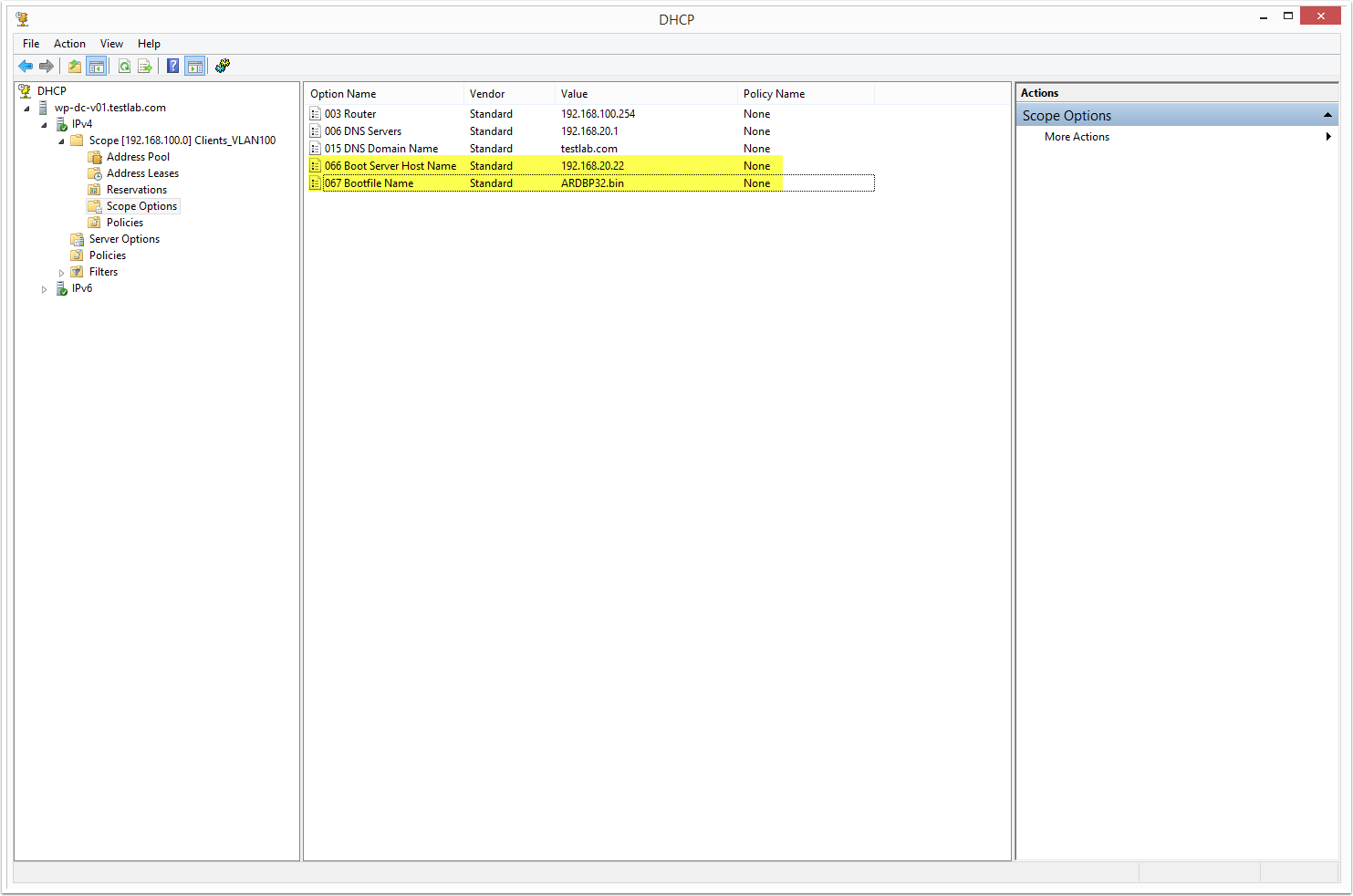1353x896 pixels.
Task: Click None policy in 006 DNS Servers row
Action: tap(756, 131)
